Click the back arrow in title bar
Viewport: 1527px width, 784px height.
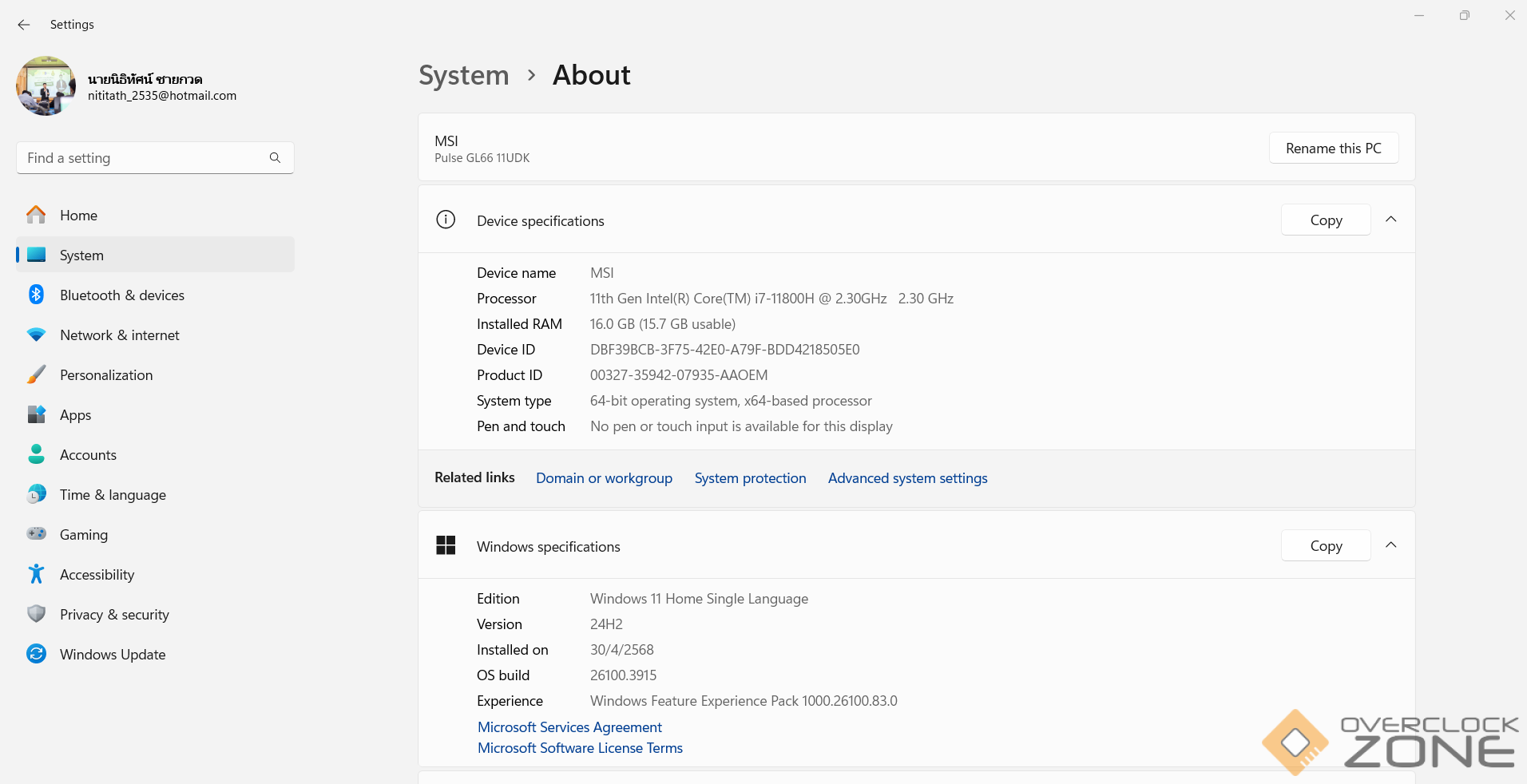[x=24, y=25]
